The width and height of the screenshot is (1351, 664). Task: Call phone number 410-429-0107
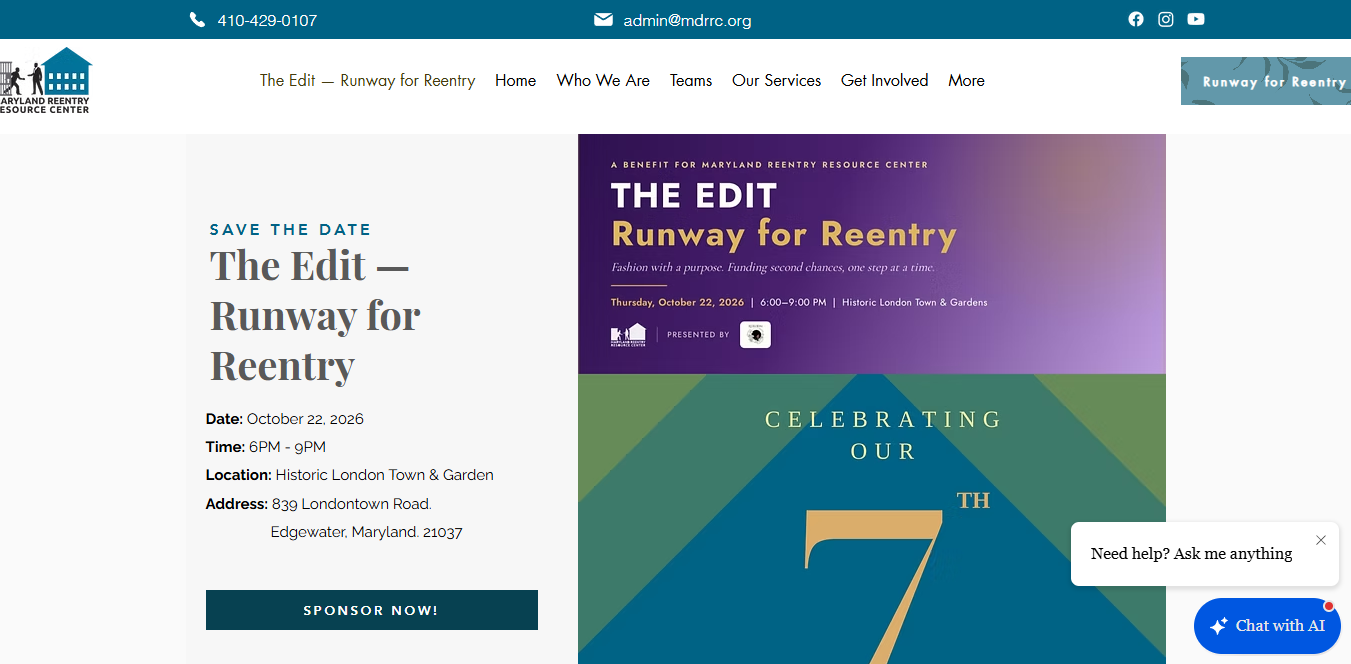coord(267,20)
